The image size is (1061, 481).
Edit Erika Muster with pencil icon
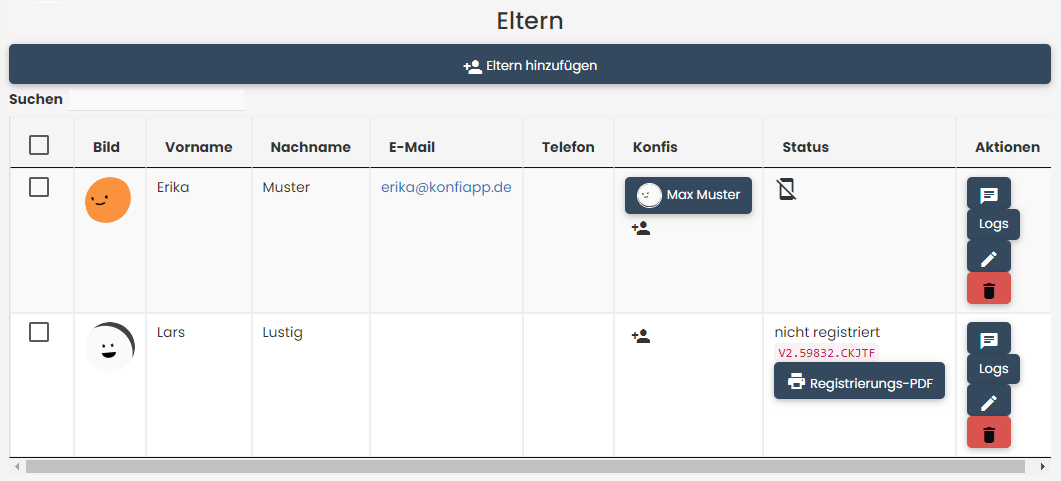(x=989, y=258)
